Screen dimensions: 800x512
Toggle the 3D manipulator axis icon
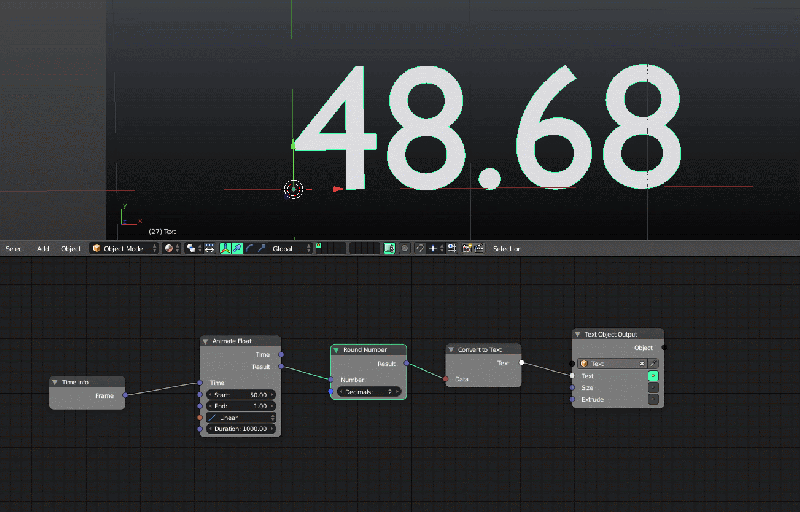(225, 248)
